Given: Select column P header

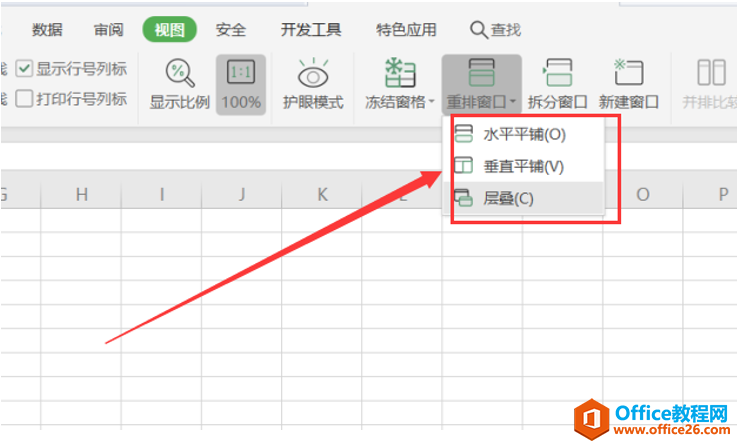Looking at the screenshot, I should pyautogui.click(x=710, y=194).
